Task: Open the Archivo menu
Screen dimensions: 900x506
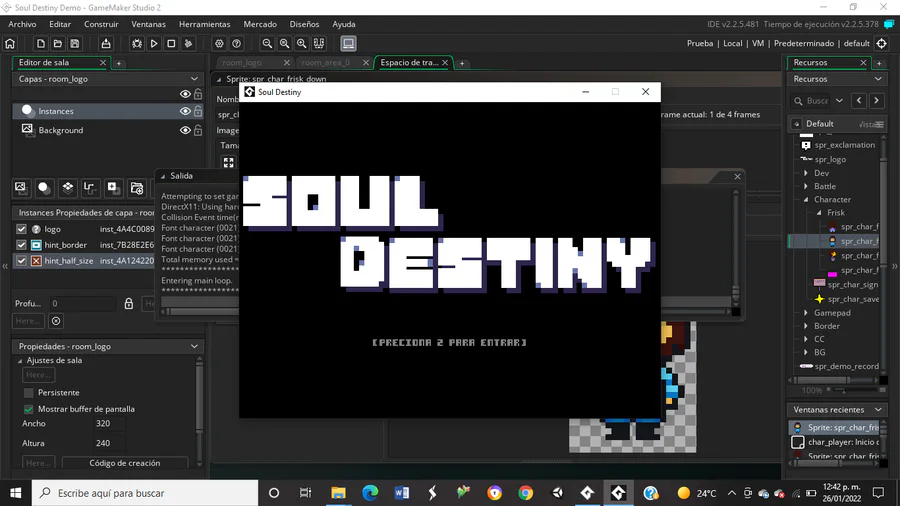Action: pyautogui.click(x=22, y=24)
